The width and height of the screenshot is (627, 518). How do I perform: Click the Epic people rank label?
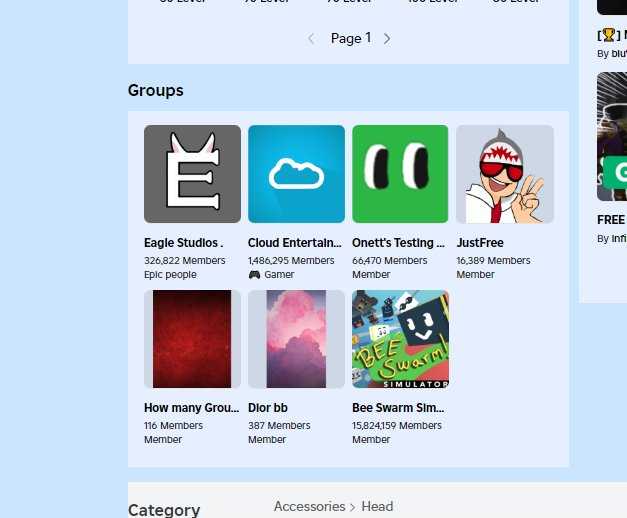pos(170,275)
